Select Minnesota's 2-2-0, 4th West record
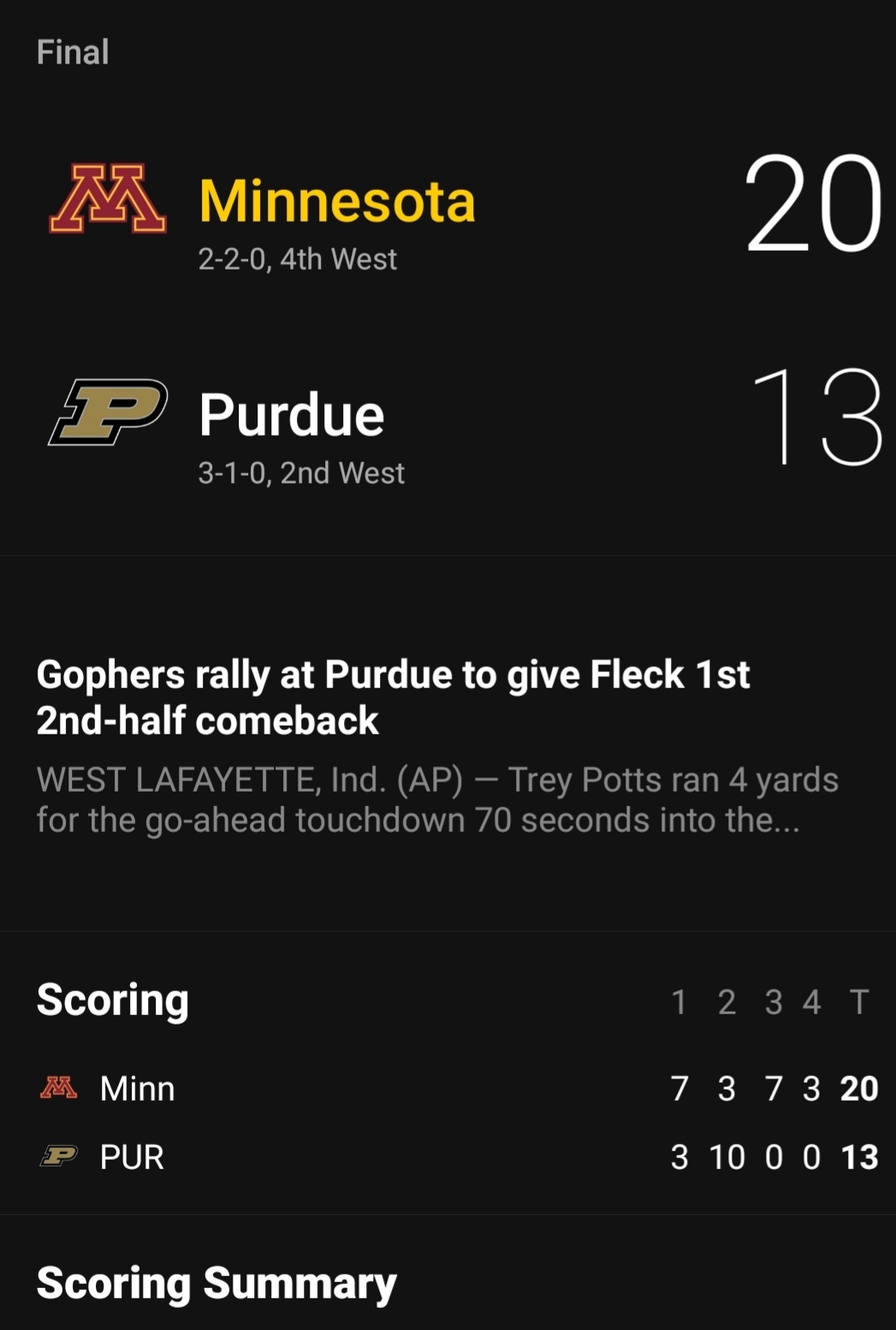Image resolution: width=896 pixels, height=1330 pixels. [x=297, y=258]
